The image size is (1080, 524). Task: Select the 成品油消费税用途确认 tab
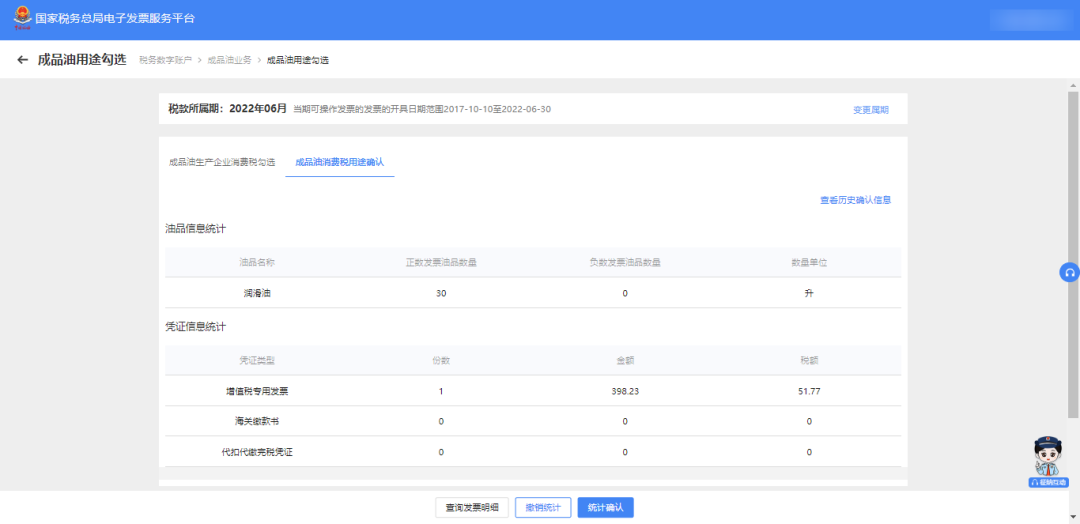pos(340,161)
